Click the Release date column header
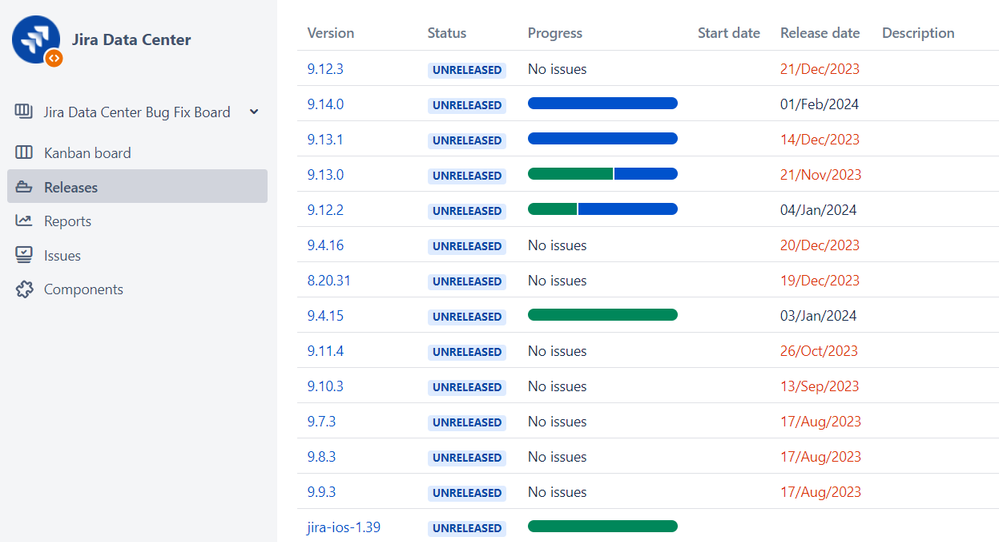The width and height of the screenshot is (999, 542). (819, 33)
